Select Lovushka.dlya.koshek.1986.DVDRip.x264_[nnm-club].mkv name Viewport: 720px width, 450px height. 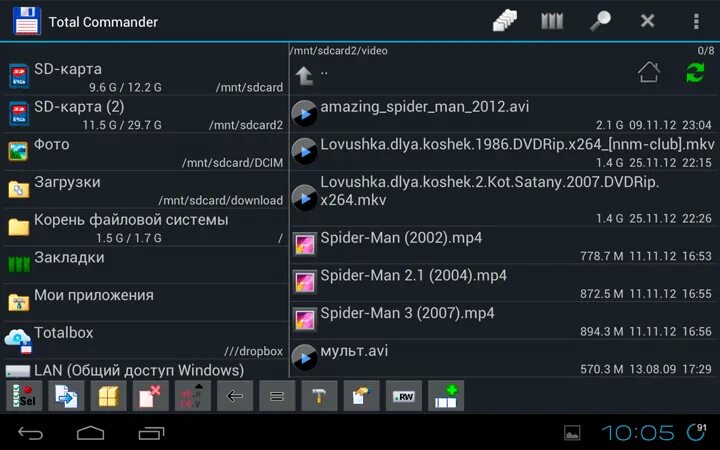(518, 145)
